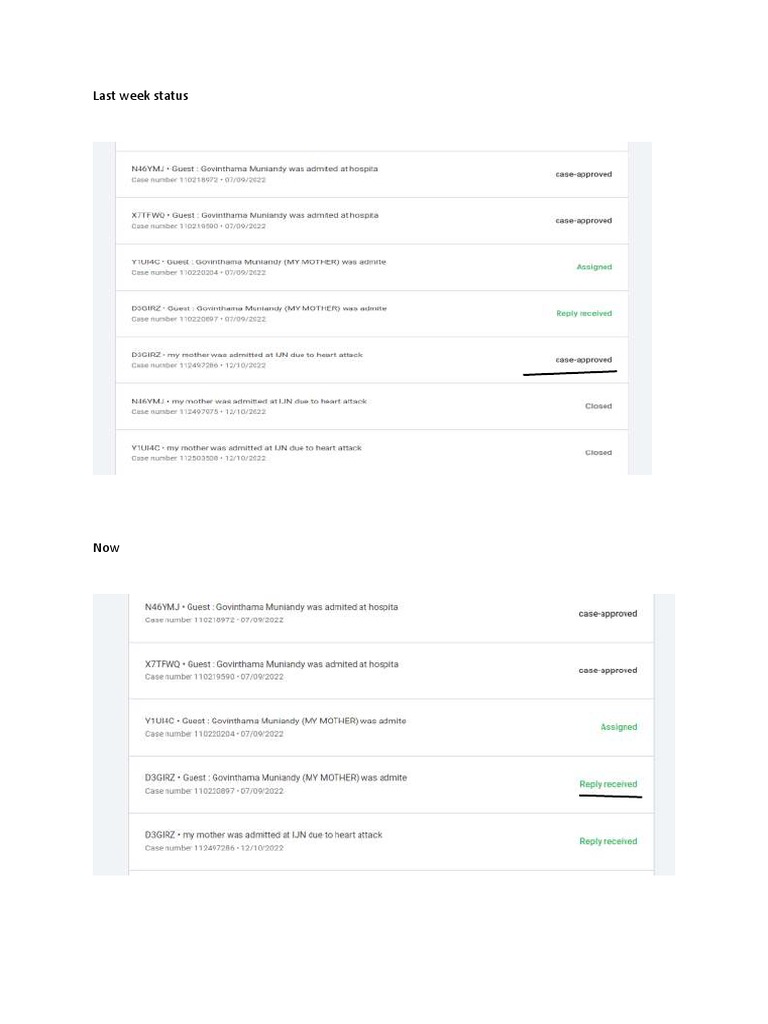Open D3GIRZ heart attack case in Last week list
Viewport: 768px width, 1024px height.
coord(246,355)
